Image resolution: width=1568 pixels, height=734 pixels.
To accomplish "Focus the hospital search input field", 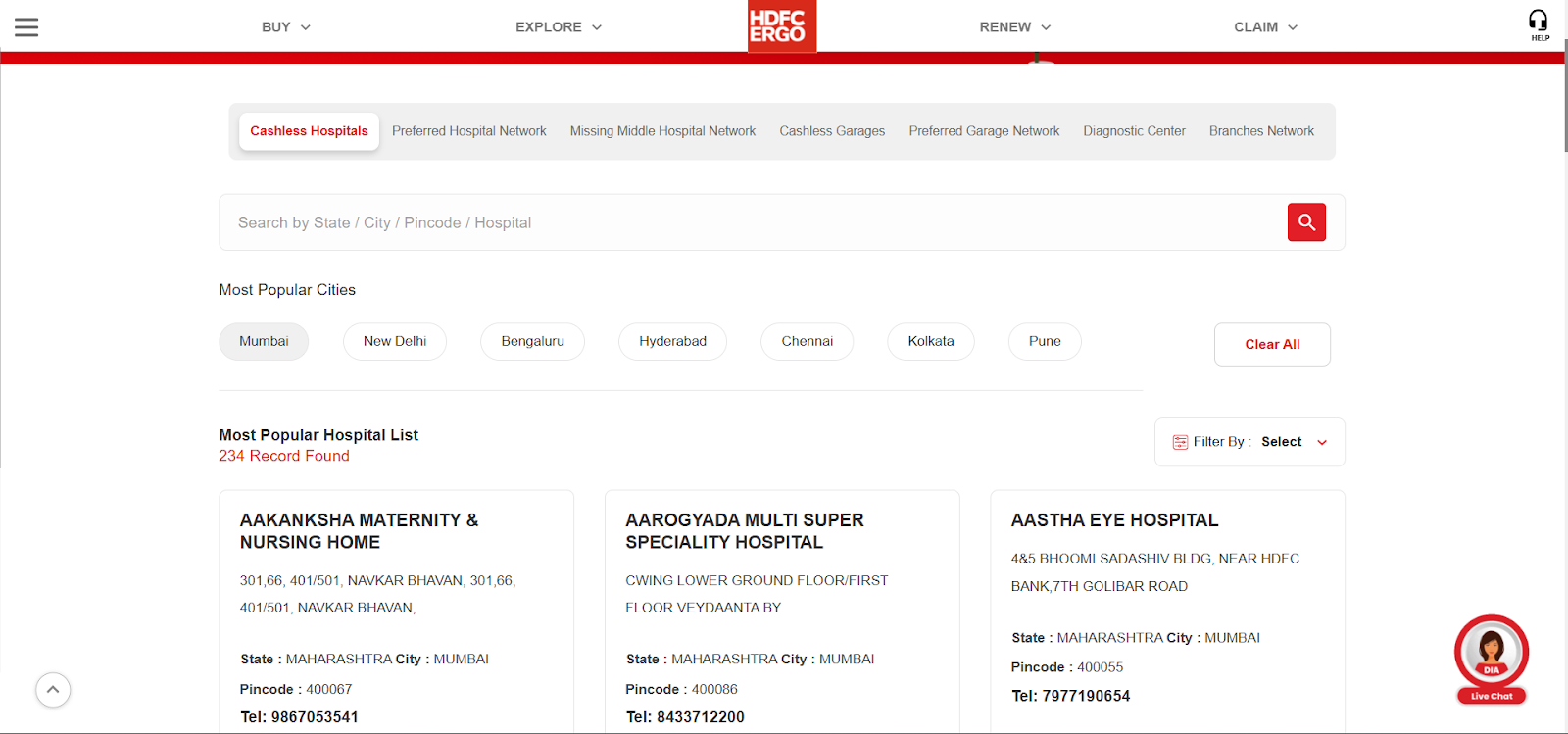I will pos(745,222).
